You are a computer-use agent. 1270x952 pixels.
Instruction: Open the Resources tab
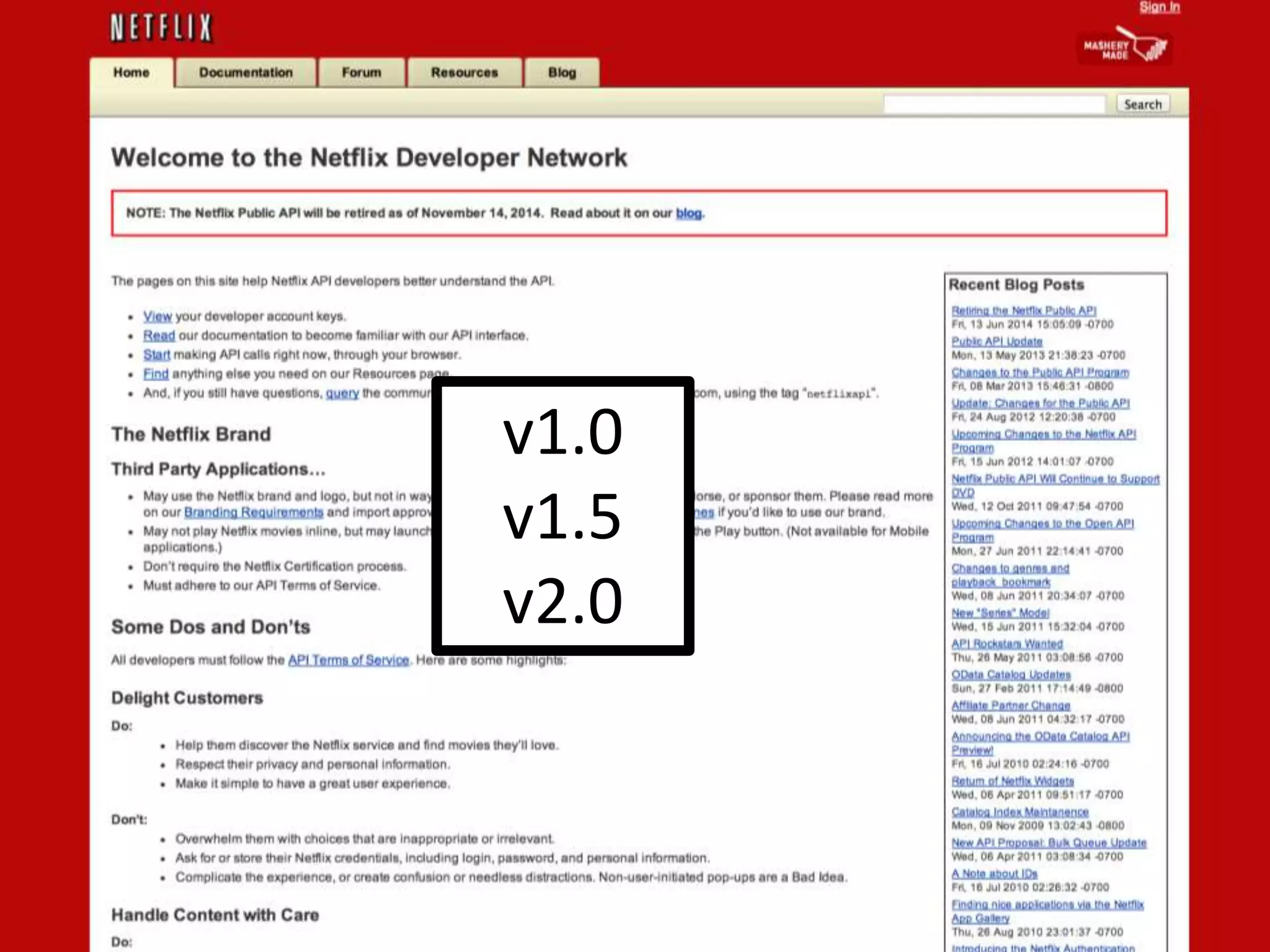(x=464, y=73)
